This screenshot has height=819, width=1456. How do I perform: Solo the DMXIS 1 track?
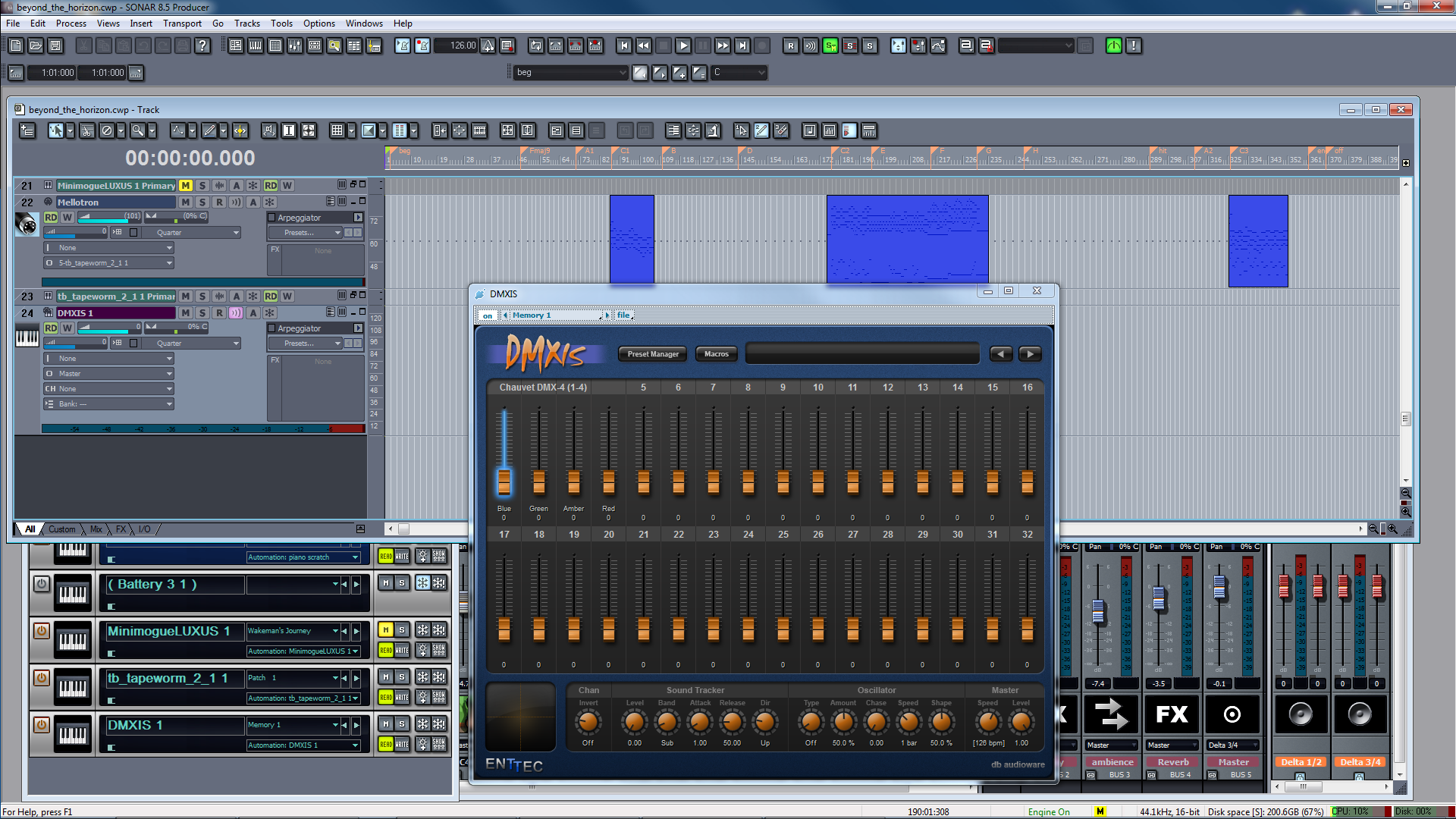[202, 313]
